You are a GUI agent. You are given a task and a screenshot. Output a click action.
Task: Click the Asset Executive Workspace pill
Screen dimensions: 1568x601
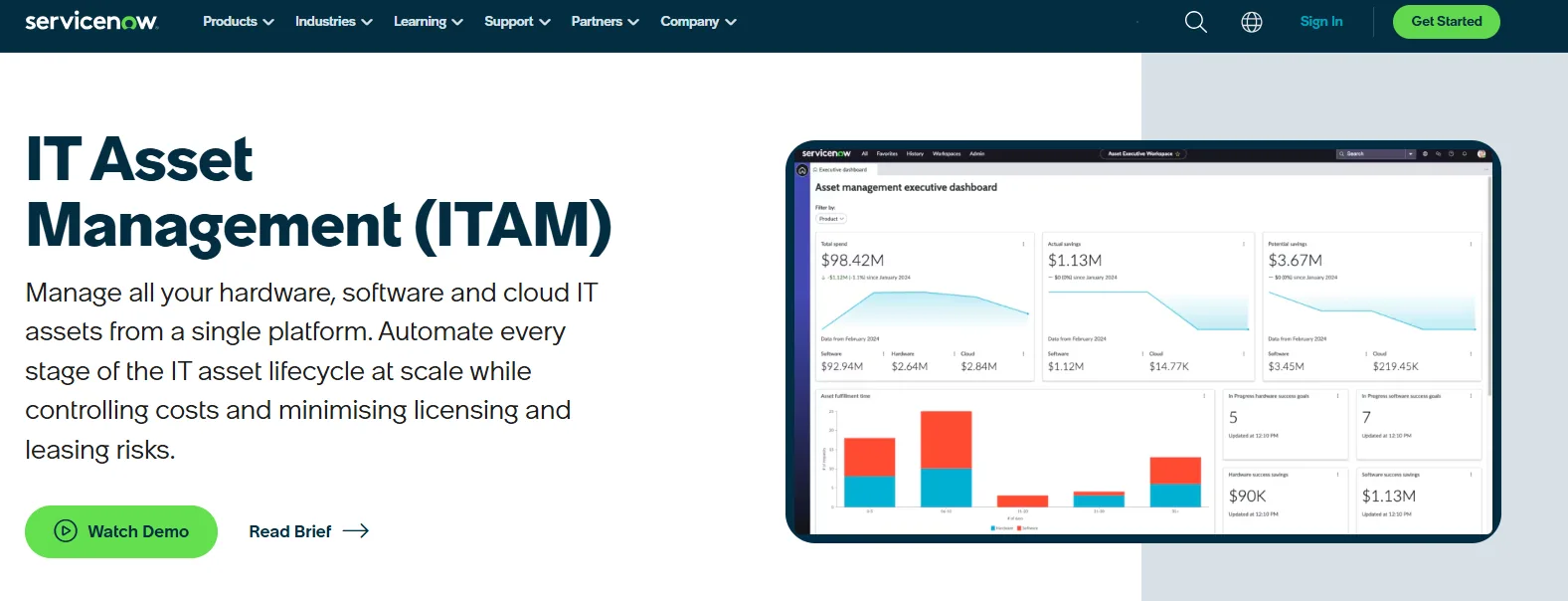[x=1143, y=154]
